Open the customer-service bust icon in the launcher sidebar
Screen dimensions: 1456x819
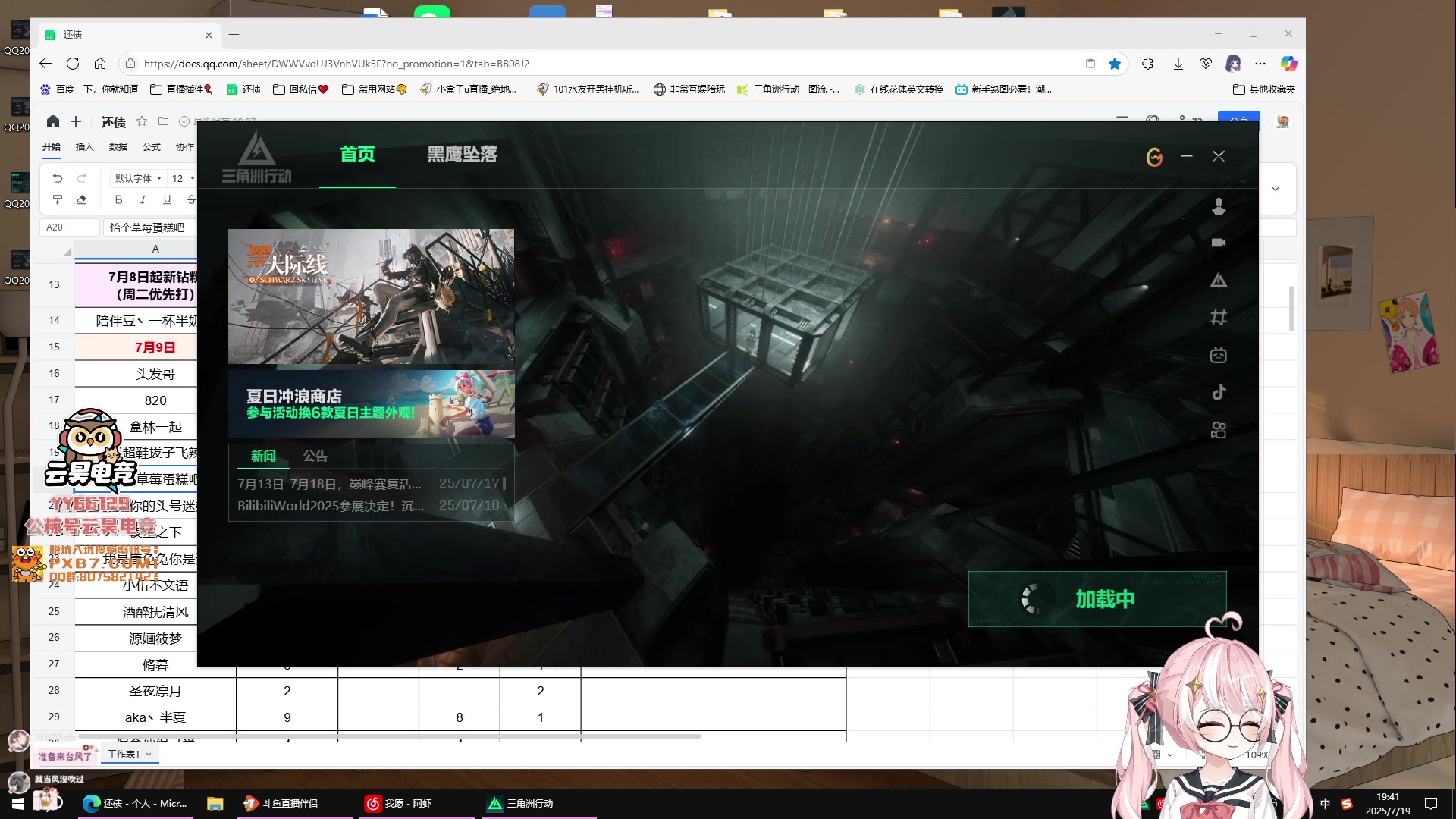point(1219,206)
